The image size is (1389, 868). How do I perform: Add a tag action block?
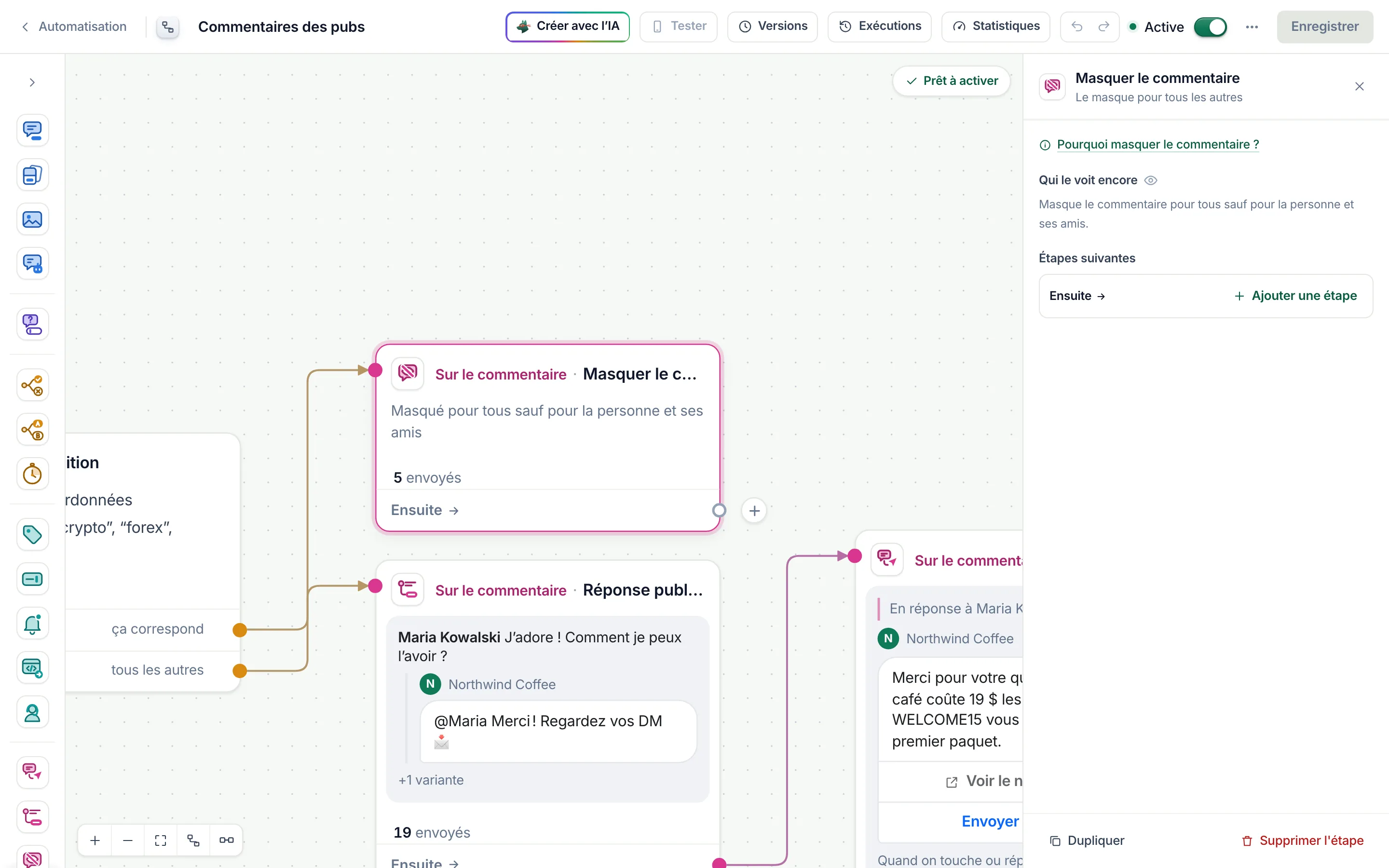pyautogui.click(x=32, y=535)
